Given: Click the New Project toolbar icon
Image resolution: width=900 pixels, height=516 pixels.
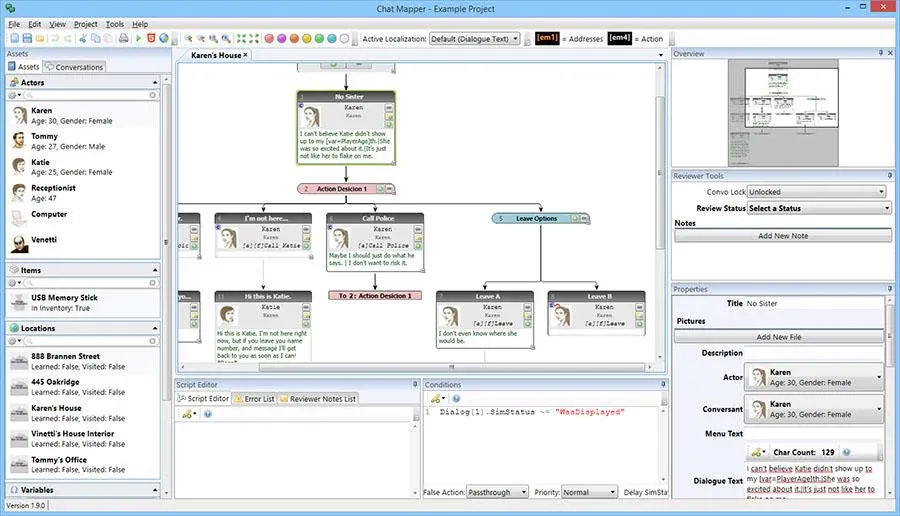Looking at the screenshot, I should point(14,38).
